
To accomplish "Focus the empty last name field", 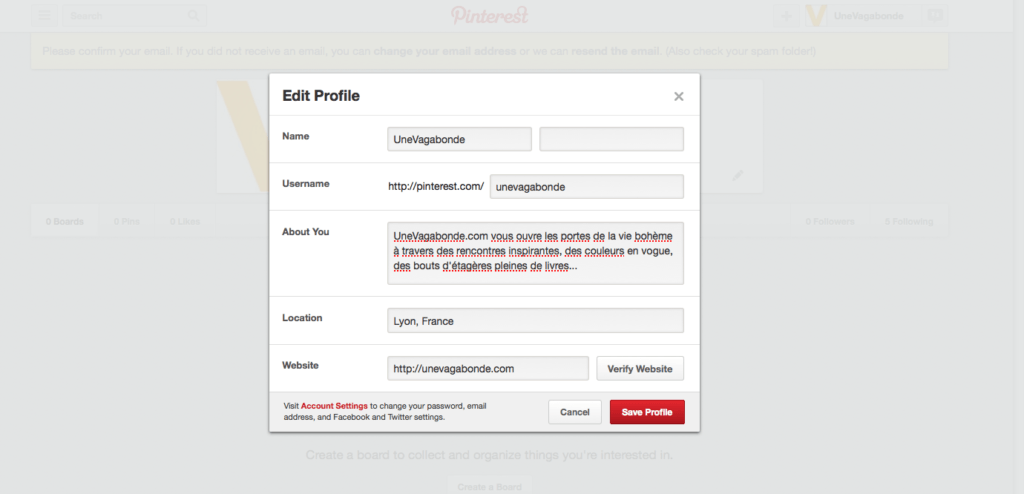I will [611, 139].
